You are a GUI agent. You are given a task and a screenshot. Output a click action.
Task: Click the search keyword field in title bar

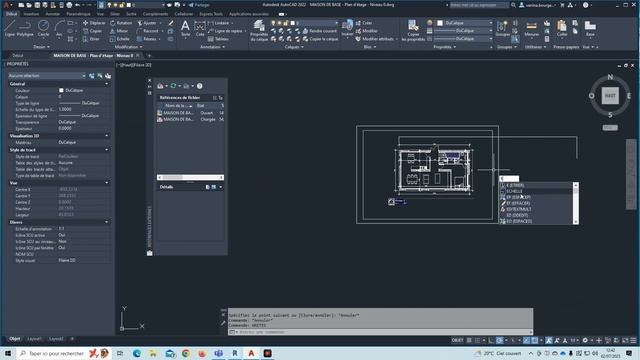tap(479, 5)
